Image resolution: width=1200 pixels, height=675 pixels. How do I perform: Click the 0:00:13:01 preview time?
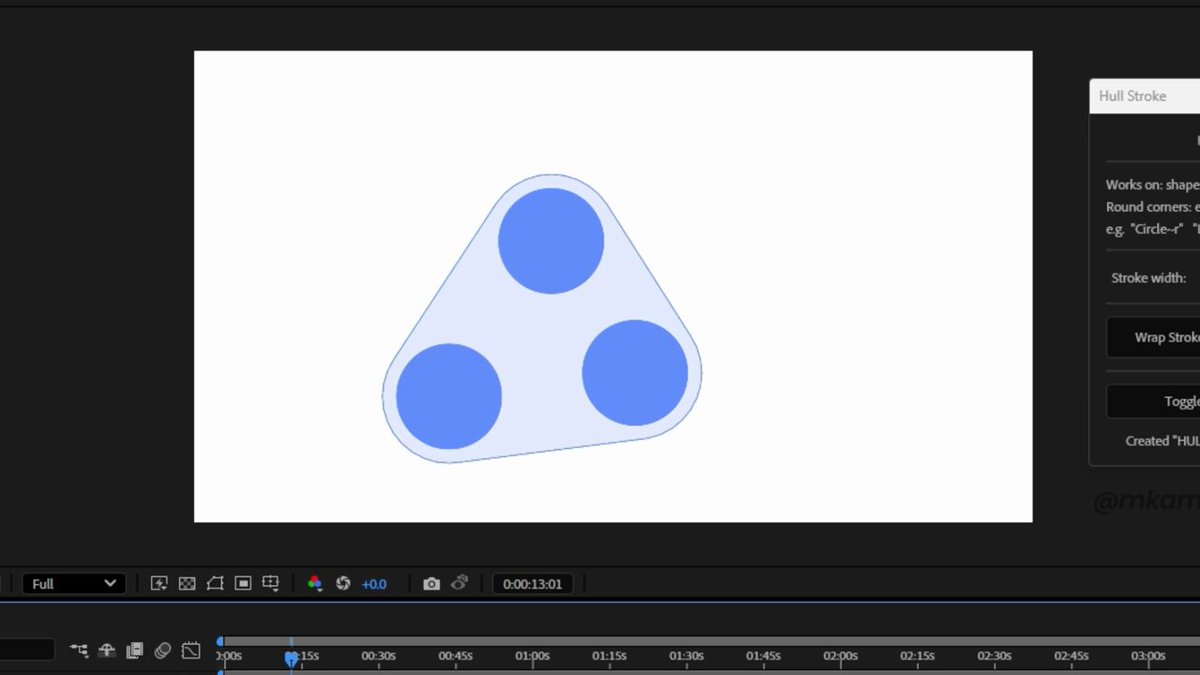(x=533, y=584)
